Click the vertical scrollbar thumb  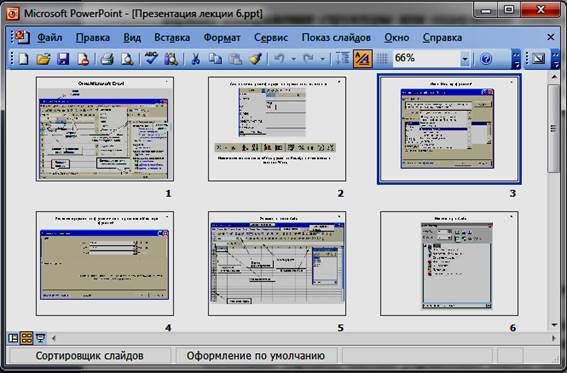pos(554,129)
